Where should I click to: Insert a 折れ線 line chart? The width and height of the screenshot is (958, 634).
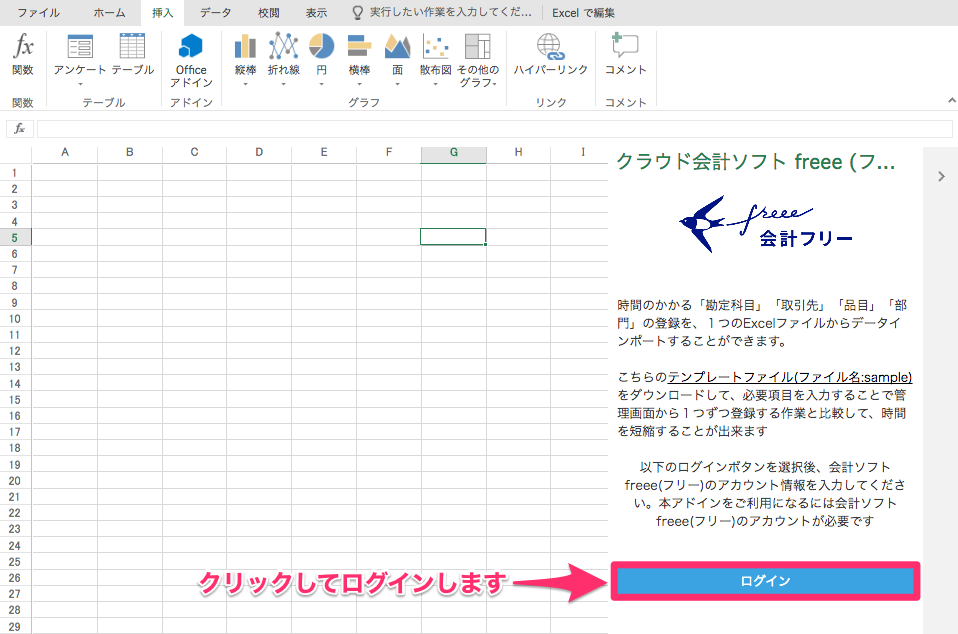[283, 46]
